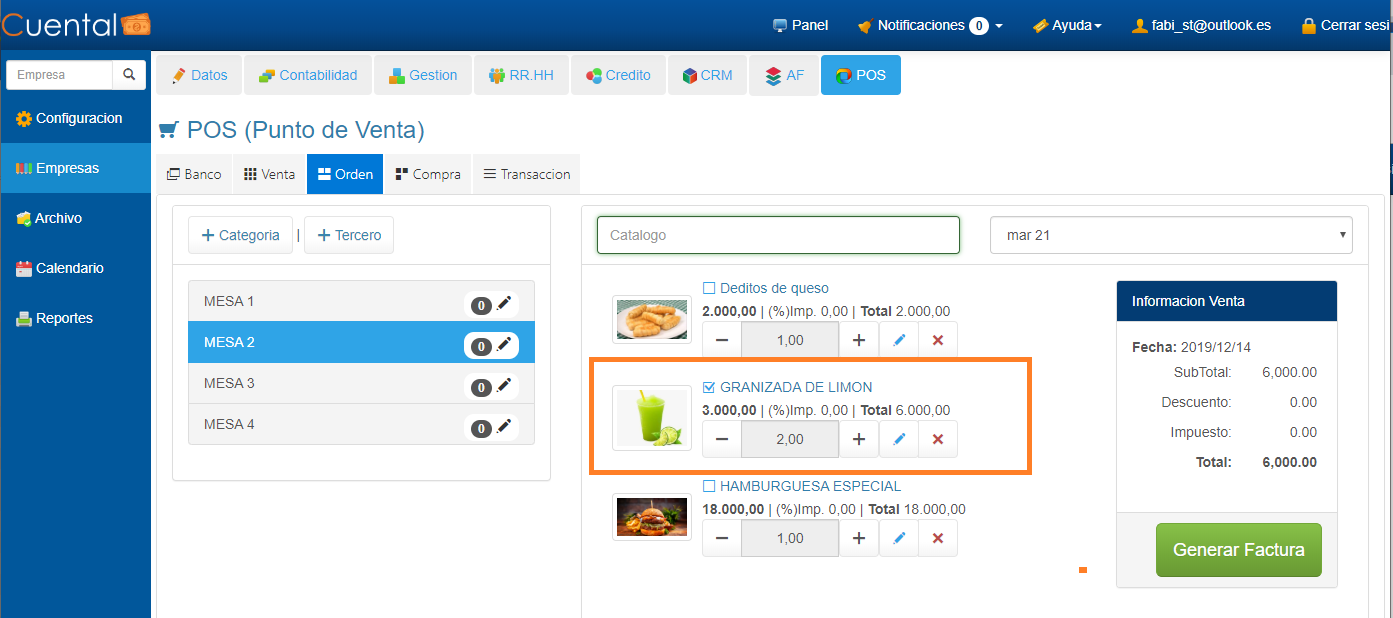Edit MESA 1 using pencil icon

tap(504, 303)
